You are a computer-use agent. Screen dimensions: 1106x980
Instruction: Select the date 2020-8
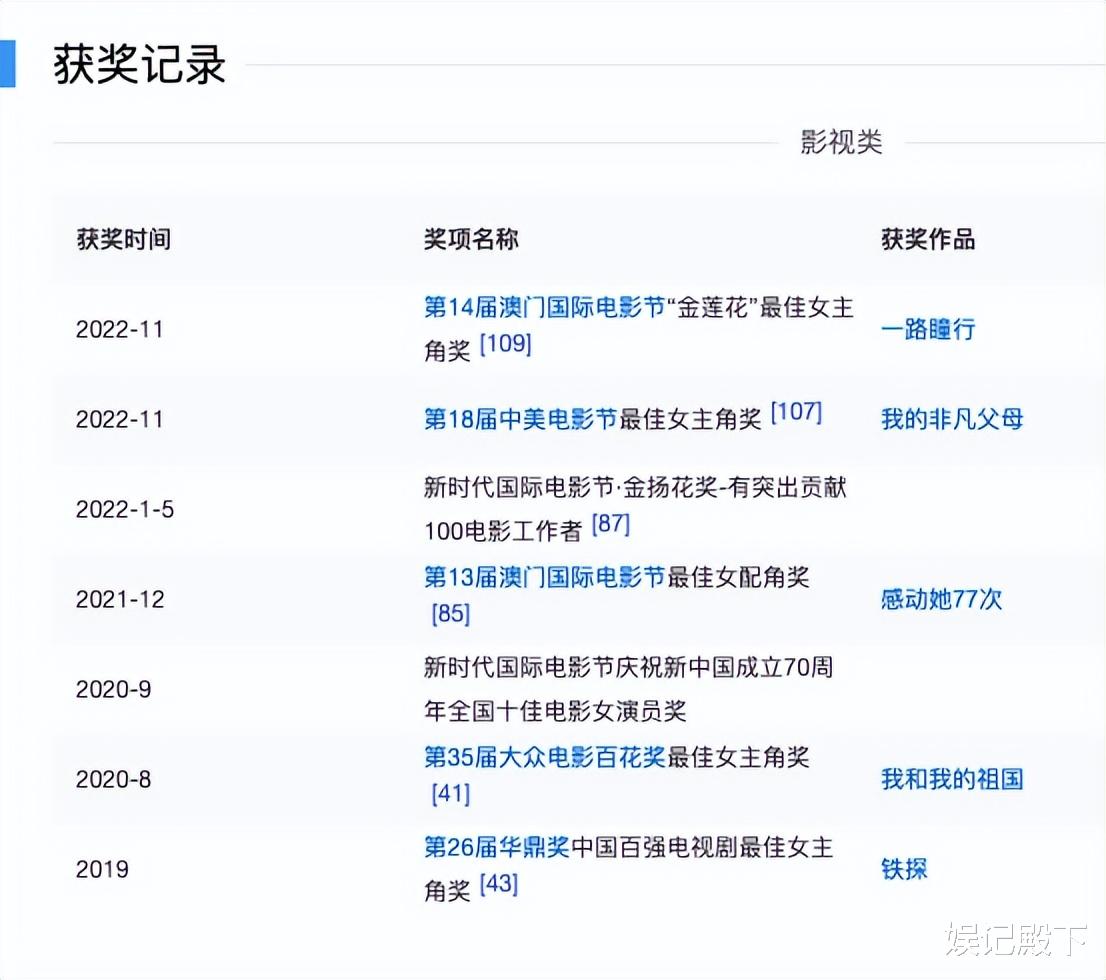click(114, 780)
